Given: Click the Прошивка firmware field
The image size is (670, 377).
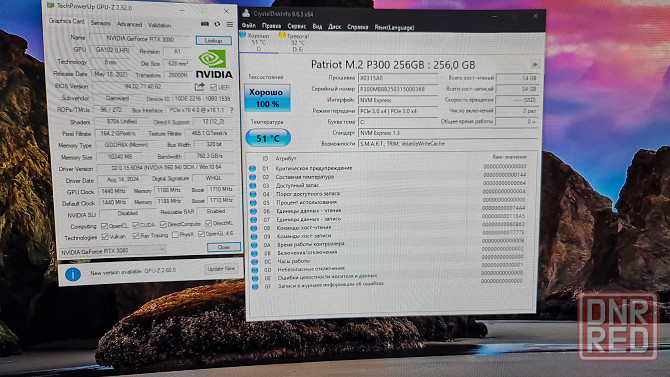Looking at the screenshot, I should 398,78.
